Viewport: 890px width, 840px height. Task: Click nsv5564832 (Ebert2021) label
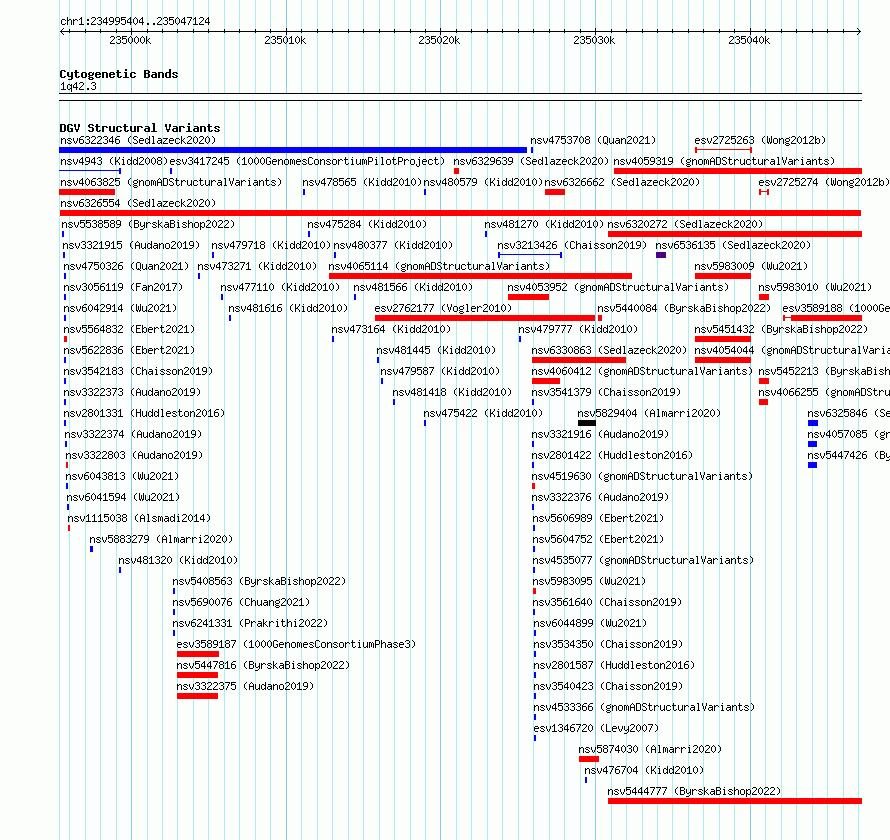pyautogui.click(x=129, y=329)
